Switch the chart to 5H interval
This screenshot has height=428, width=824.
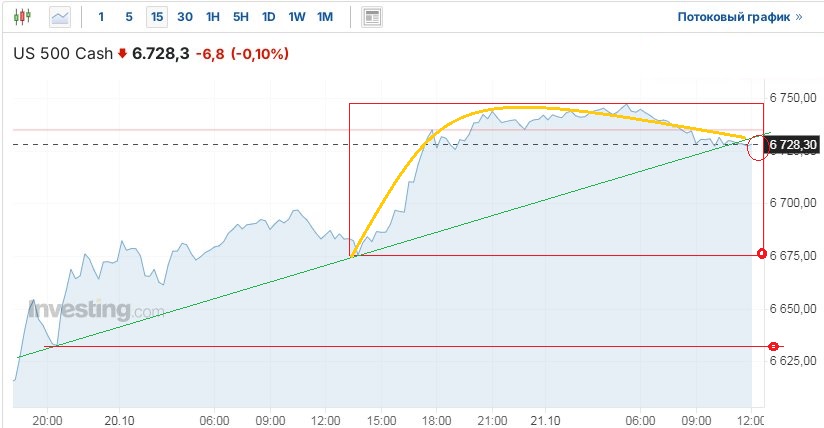(241, 17)
